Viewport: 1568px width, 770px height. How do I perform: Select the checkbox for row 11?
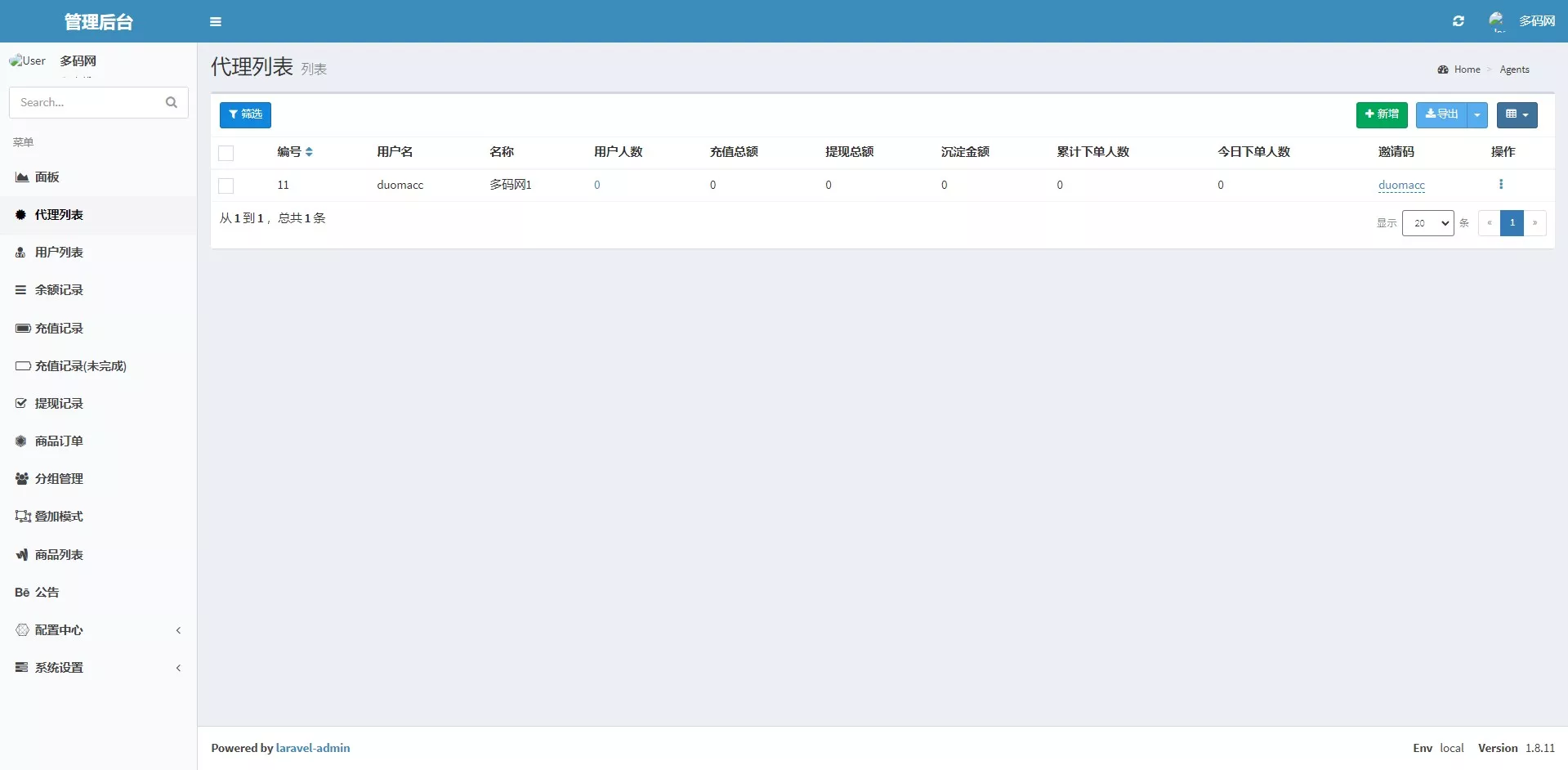point(226,186)
